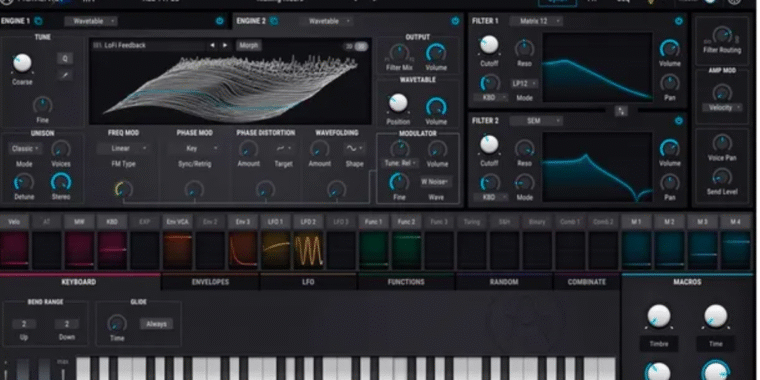This screenshot has width=760, height=380.
Task: Toggle the Engine 2 power button
Action: [455, 21]
